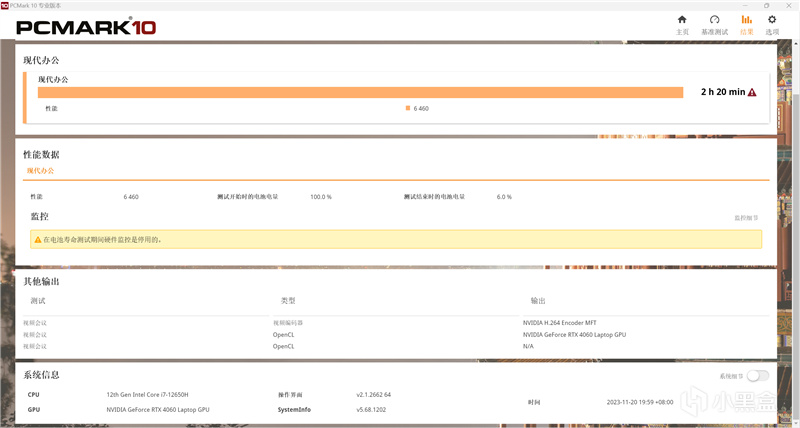Viewport: 800px width, 428px height.
Task: Click the 其他输出 section heading
Action: (41, 282)
